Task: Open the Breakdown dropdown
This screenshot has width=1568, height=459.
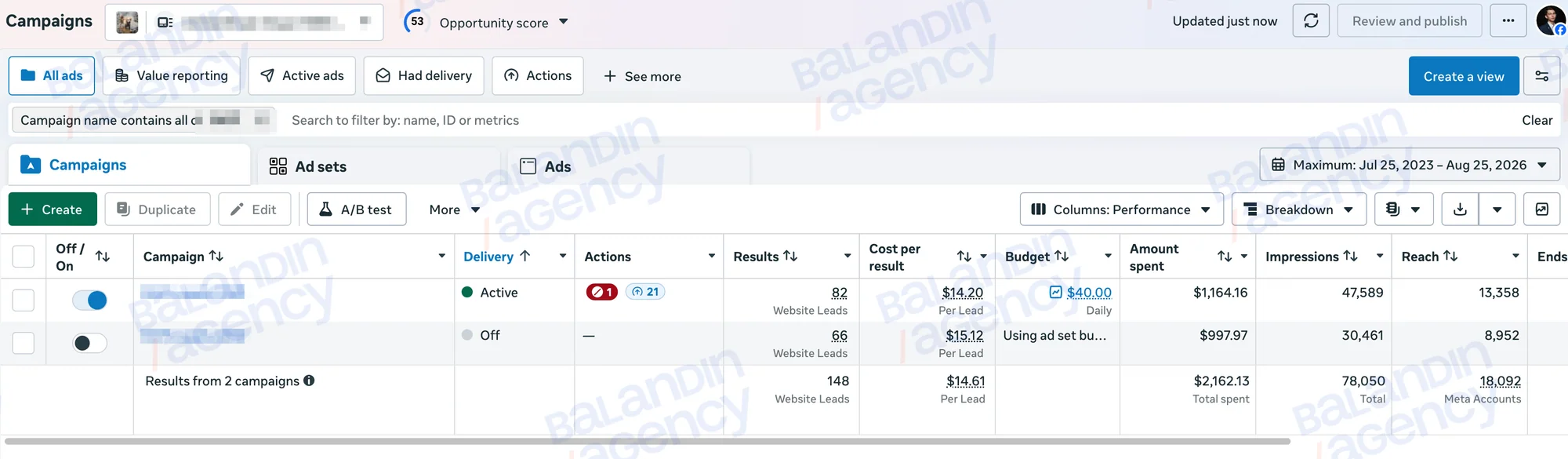Action: pyautogui.click(x=1299, y=209)
